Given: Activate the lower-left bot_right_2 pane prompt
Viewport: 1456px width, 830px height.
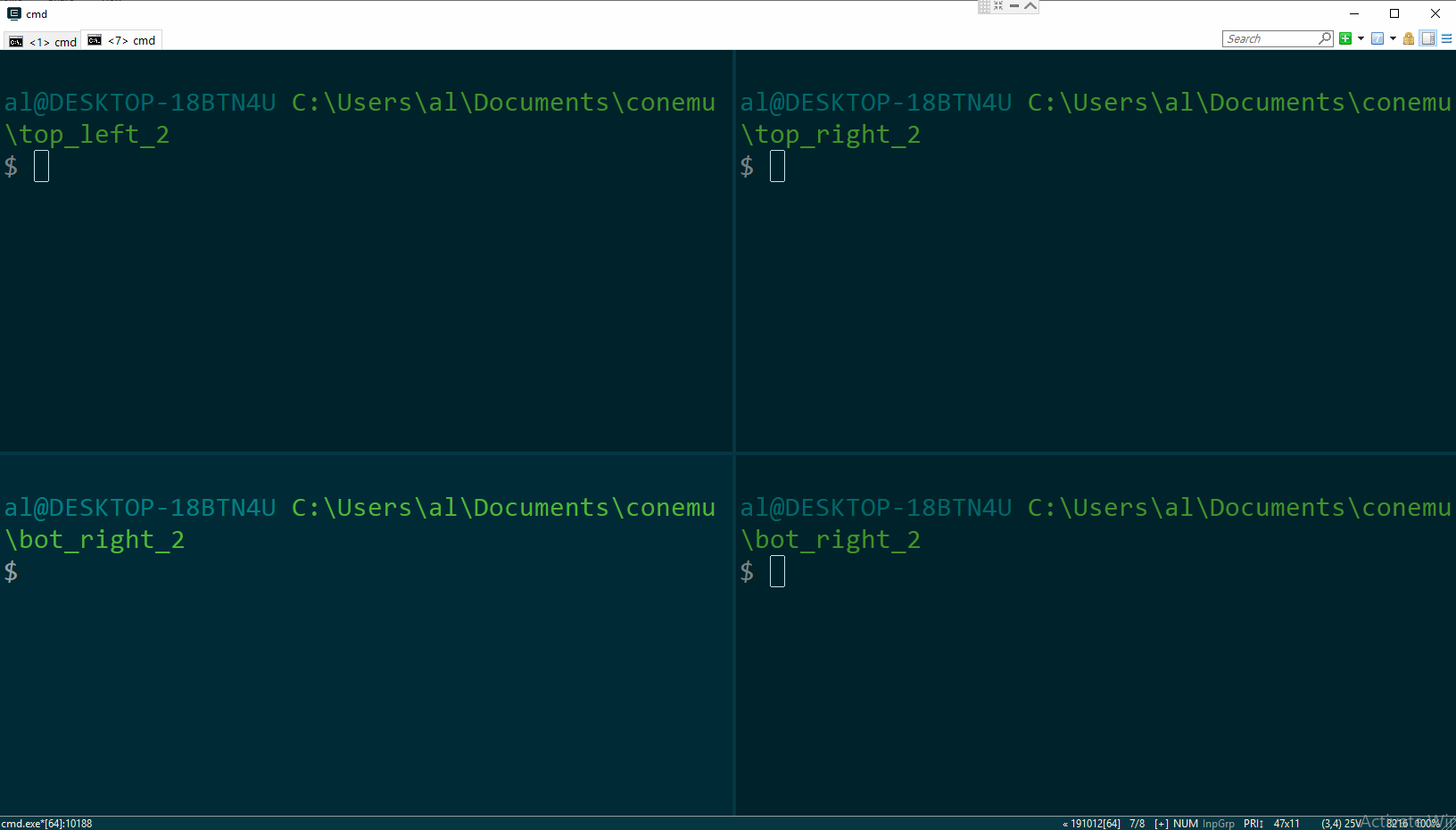Looking at the screenshot, I should point(11,571).
